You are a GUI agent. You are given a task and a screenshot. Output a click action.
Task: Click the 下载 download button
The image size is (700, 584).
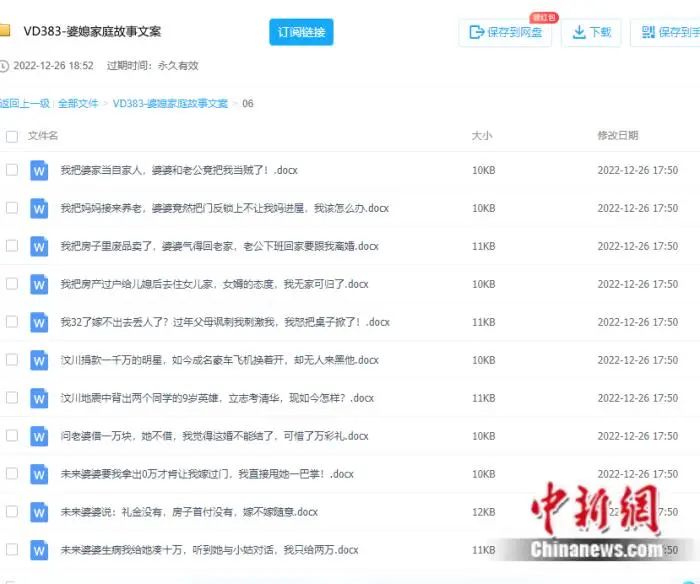pos(591,32)
